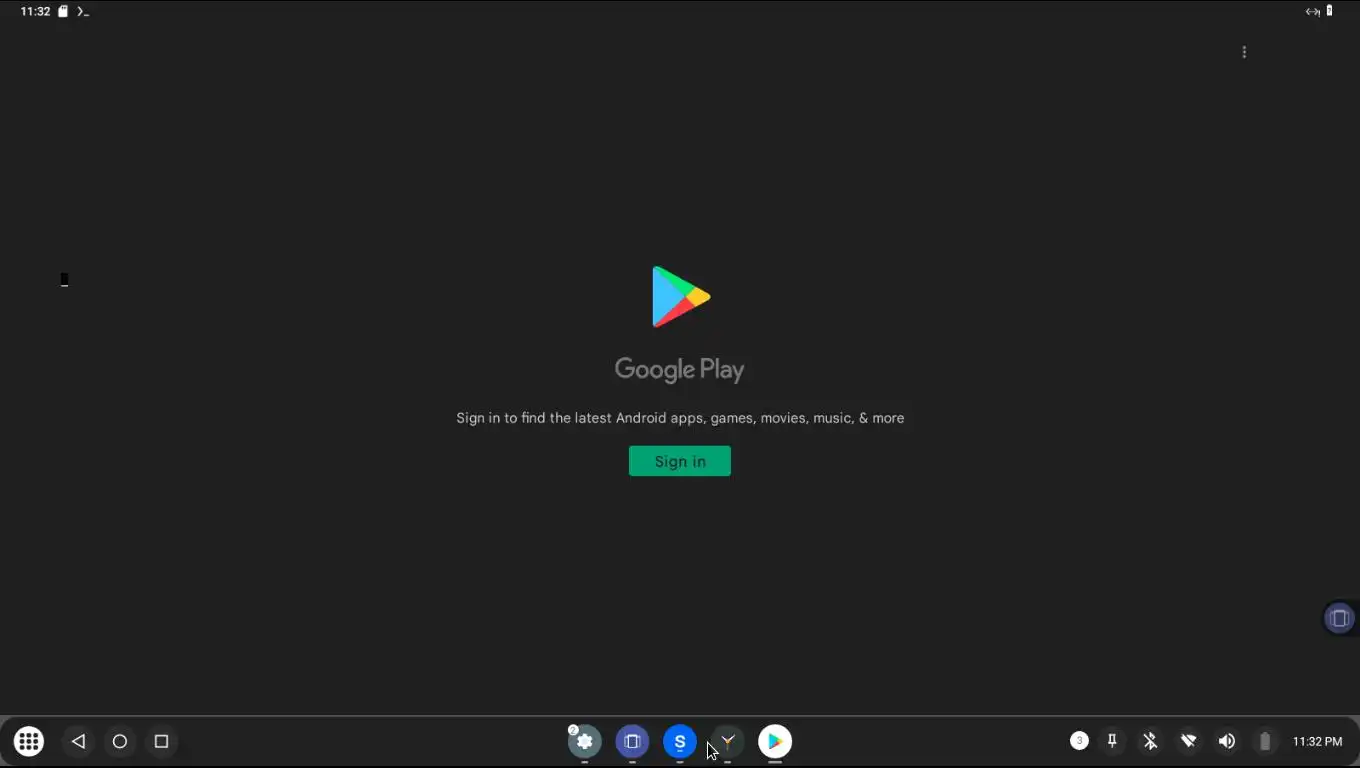Viewport: 1360px width, 768px height.
Task: Open the Settings gear taskbar app
Action: [585, 741]
